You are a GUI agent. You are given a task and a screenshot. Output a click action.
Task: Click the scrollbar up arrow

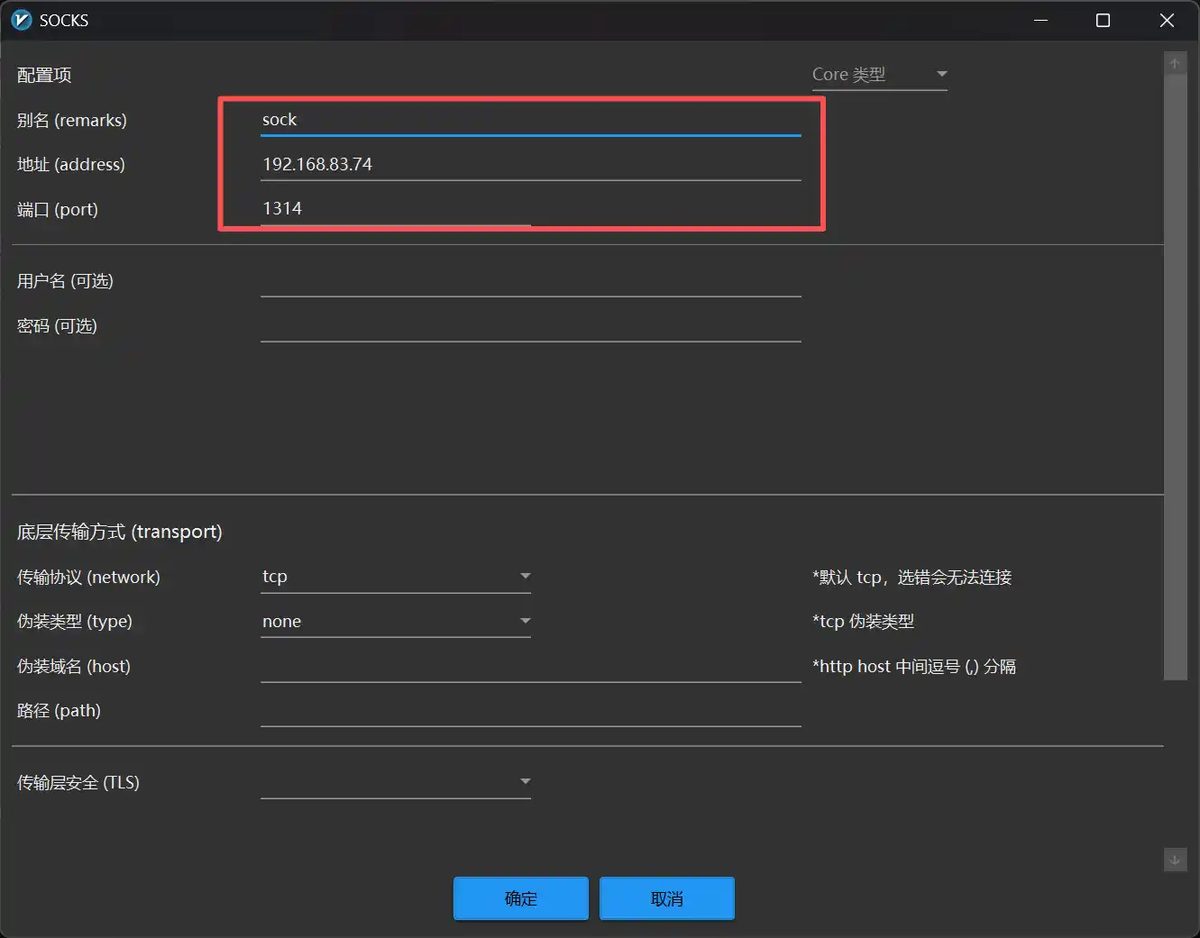[x=1175, y=63]
